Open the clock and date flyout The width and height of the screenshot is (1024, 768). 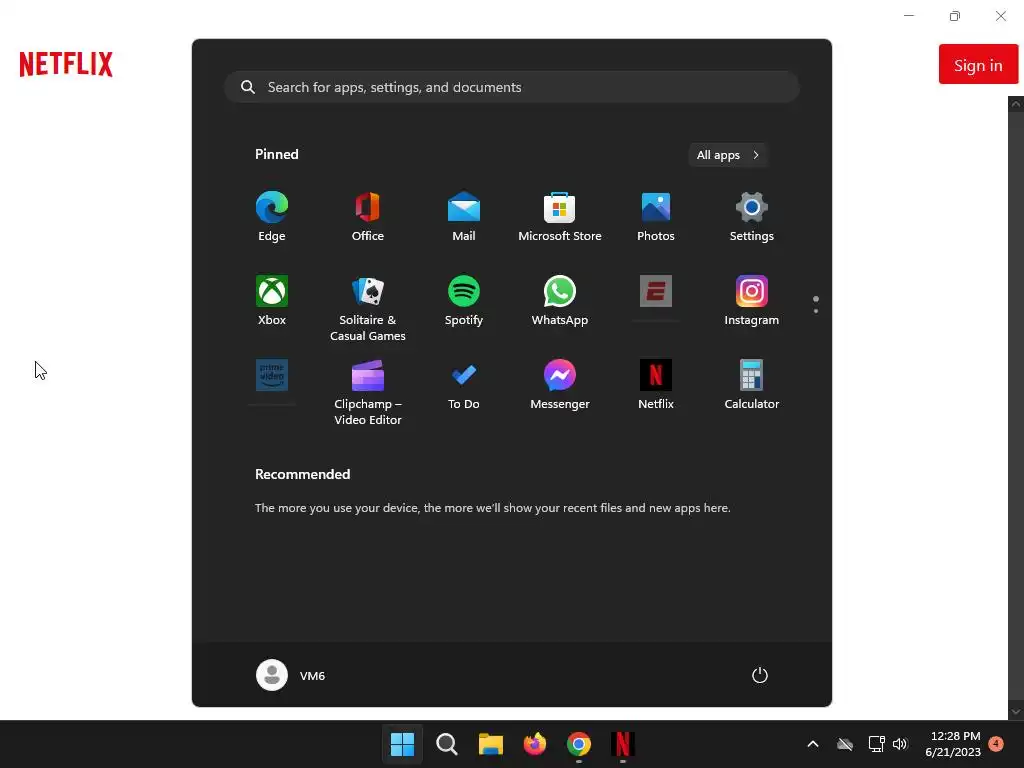pos(953,744)
